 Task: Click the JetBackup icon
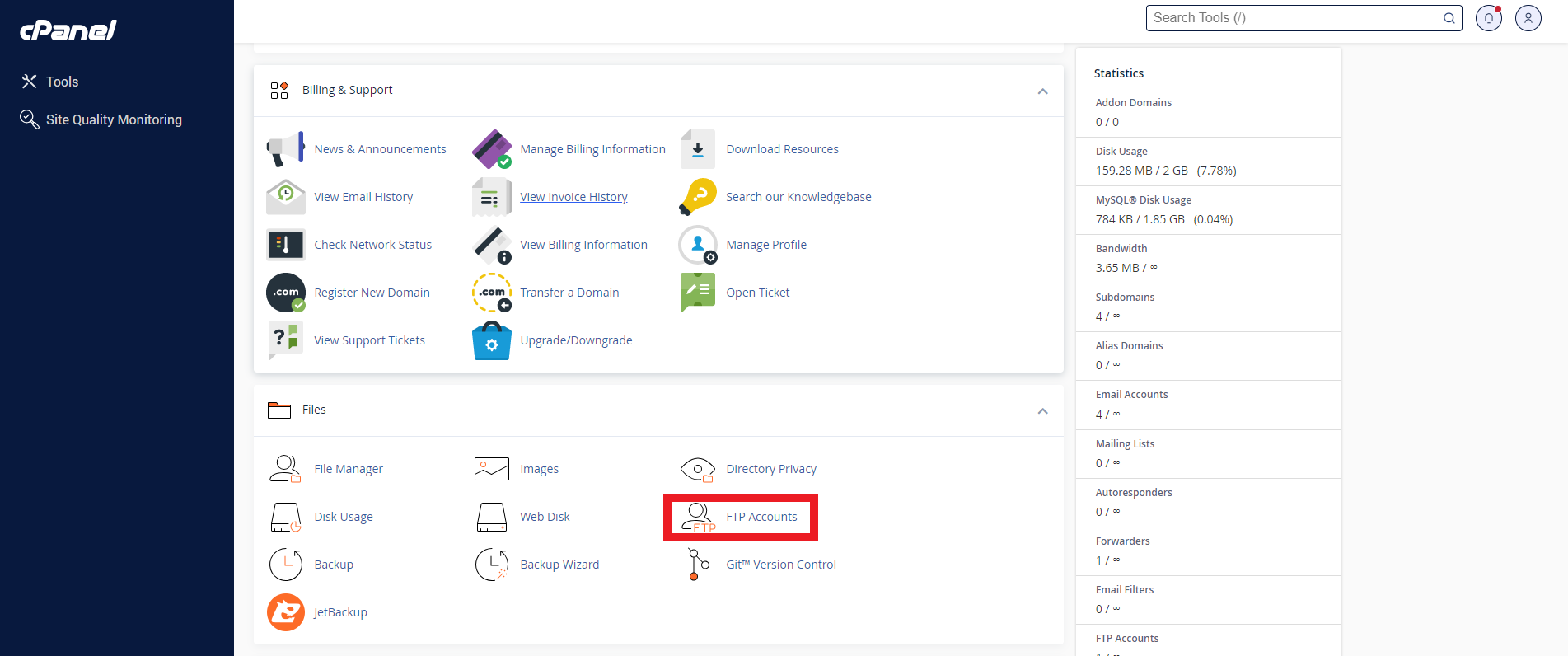click(x=286, y=612)
